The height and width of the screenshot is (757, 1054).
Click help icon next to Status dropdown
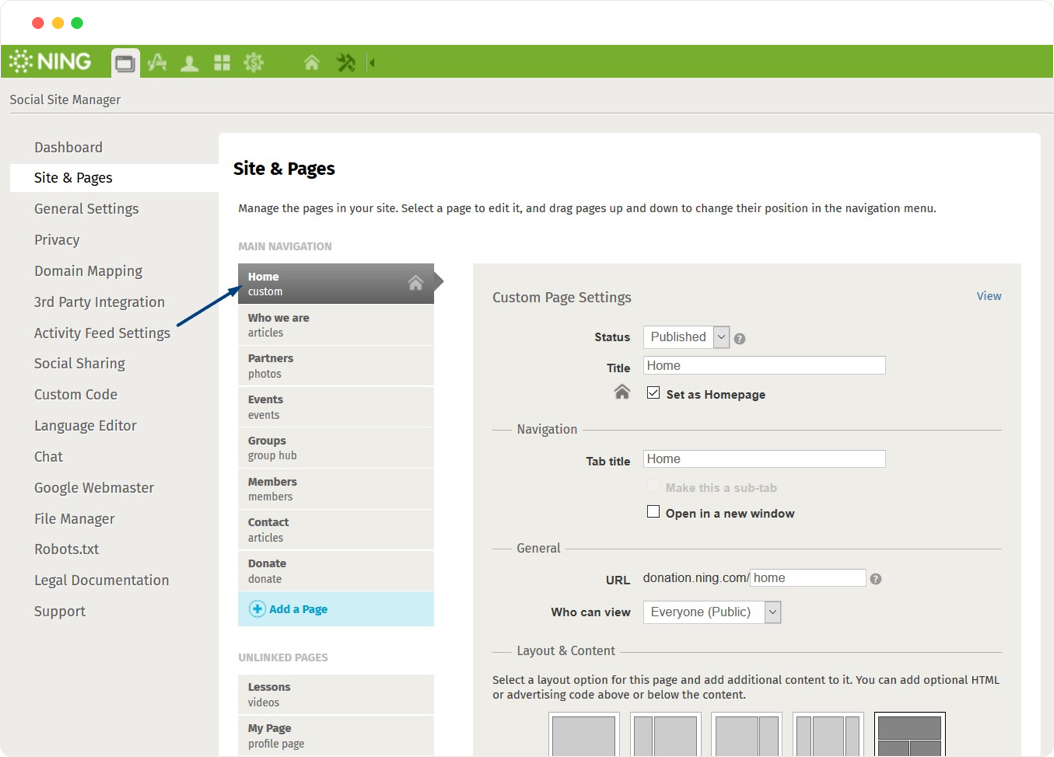pyautogui.click(x=740, y=339)
